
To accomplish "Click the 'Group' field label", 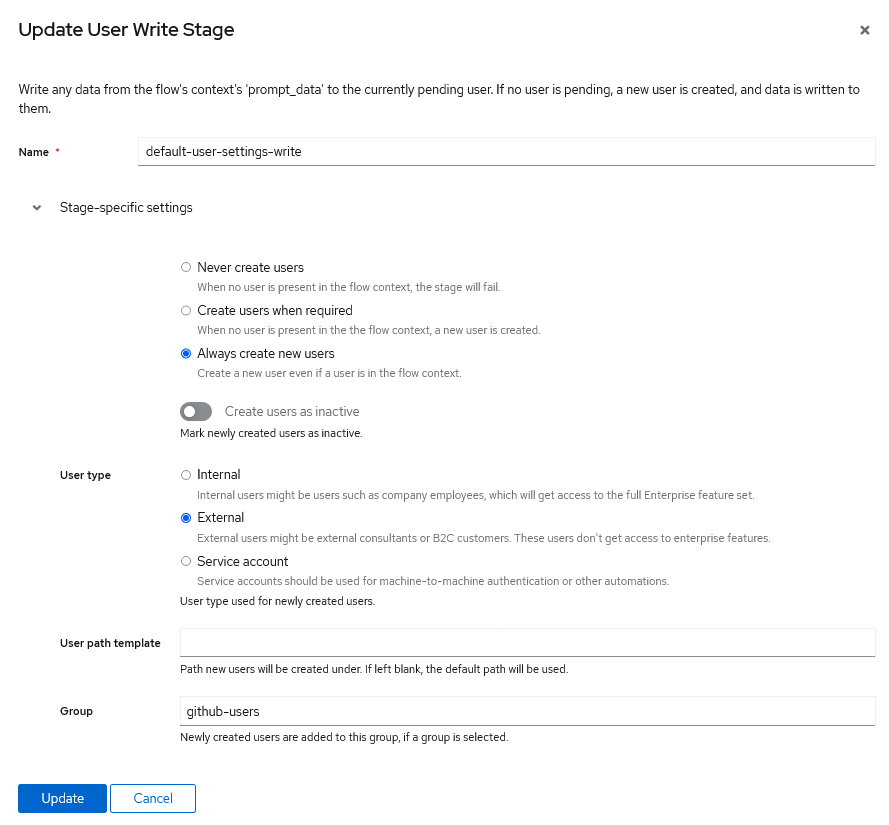I will (76, 711).
